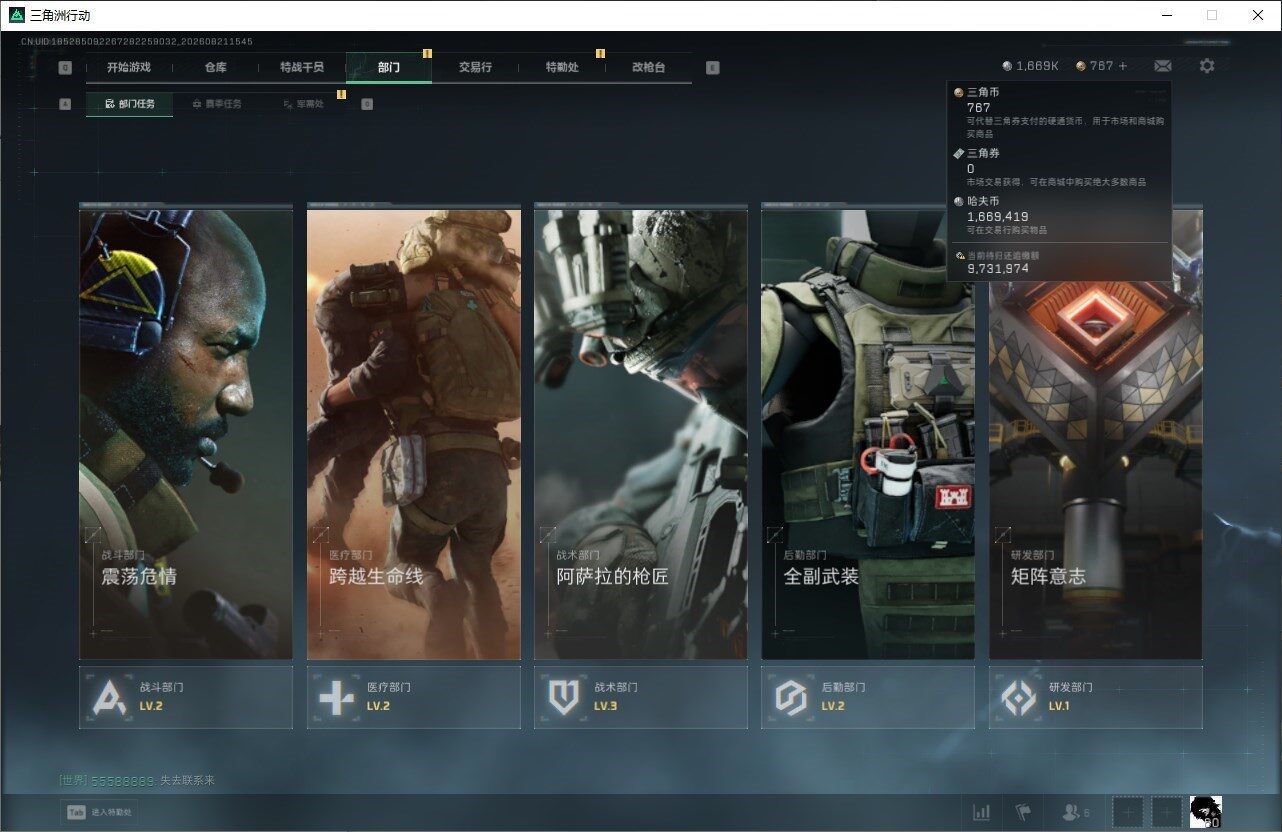Go to the 特战干员 tab
The width and height of the screenshot is (1282, 832).
[302, 67]
